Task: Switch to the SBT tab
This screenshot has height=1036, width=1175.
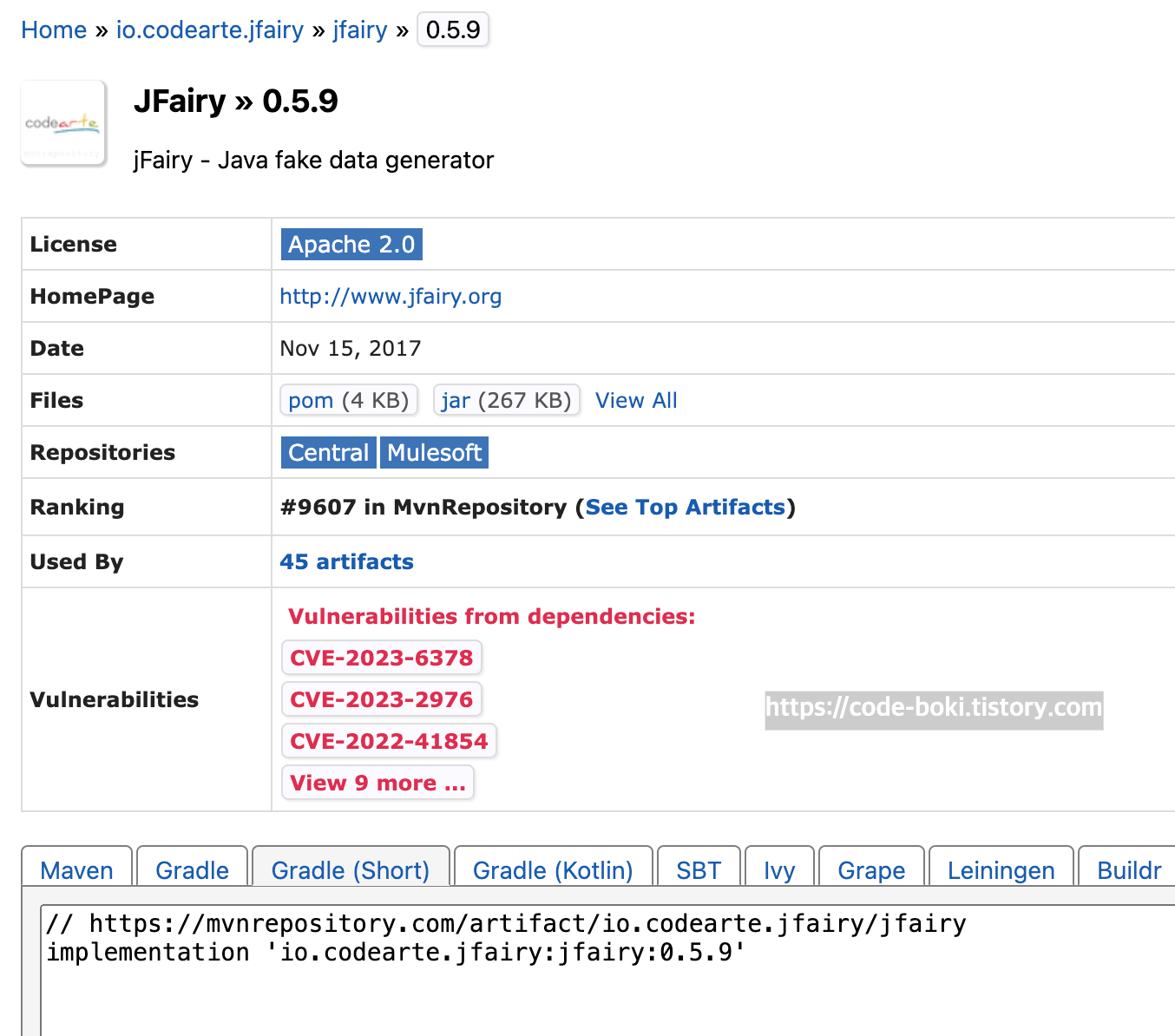Action: pyautogui.click(x=699, y=868)
